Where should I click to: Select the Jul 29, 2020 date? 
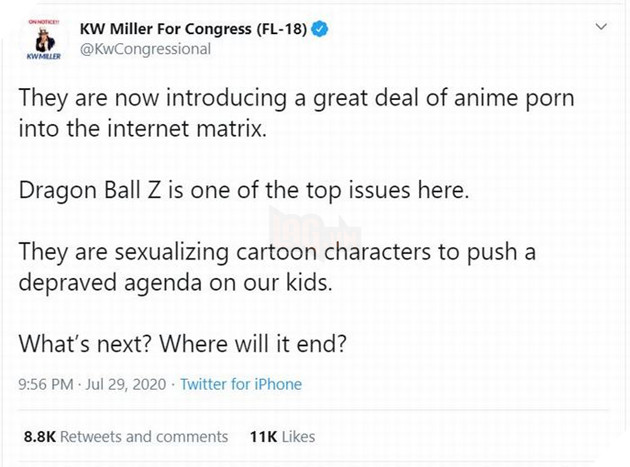pos(131,384)
